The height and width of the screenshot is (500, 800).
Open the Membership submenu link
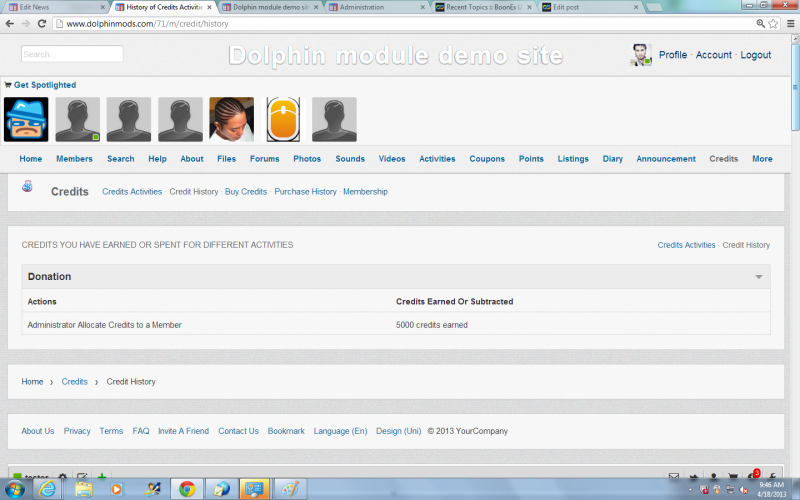pyautogui.click(x=365, y=191)
